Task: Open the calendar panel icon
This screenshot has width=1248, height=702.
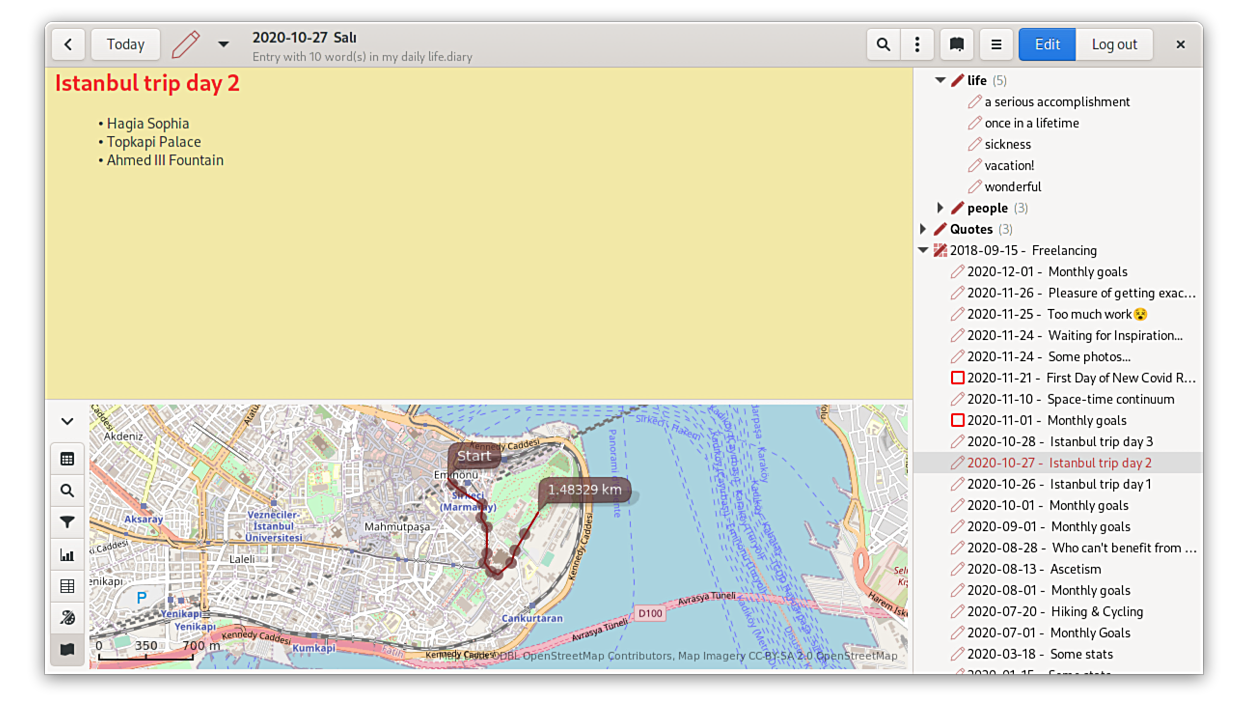Action: (x=67, y=459)
